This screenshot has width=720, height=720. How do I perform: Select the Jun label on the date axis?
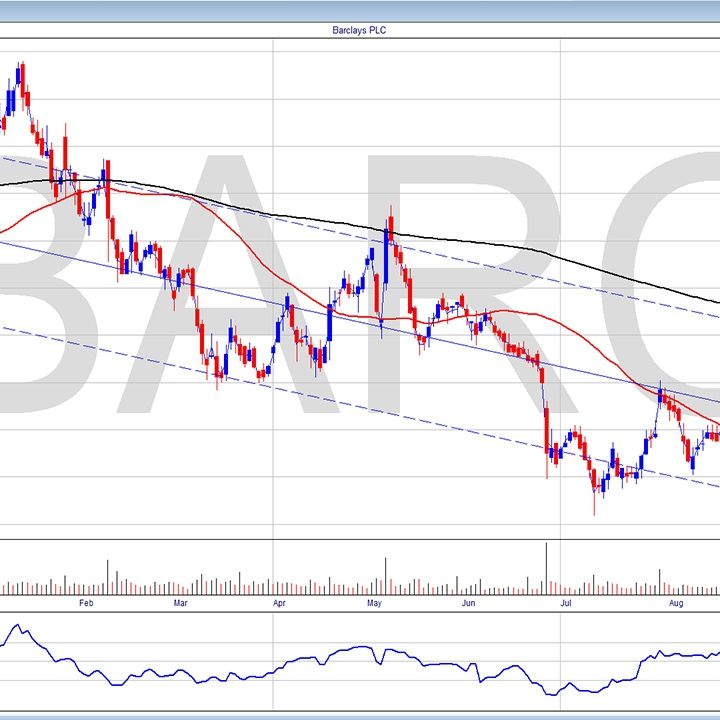click(x=468, y=603)
